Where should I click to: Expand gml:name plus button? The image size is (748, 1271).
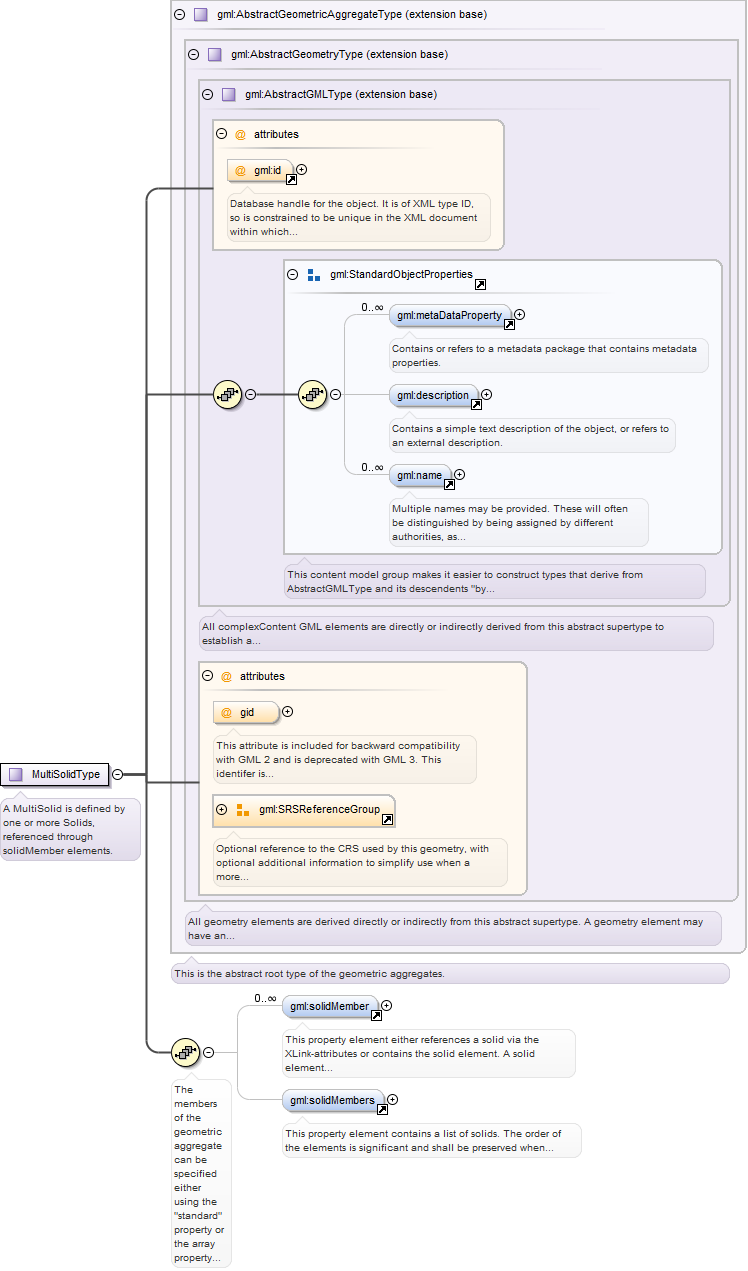[x=460, y=475]
